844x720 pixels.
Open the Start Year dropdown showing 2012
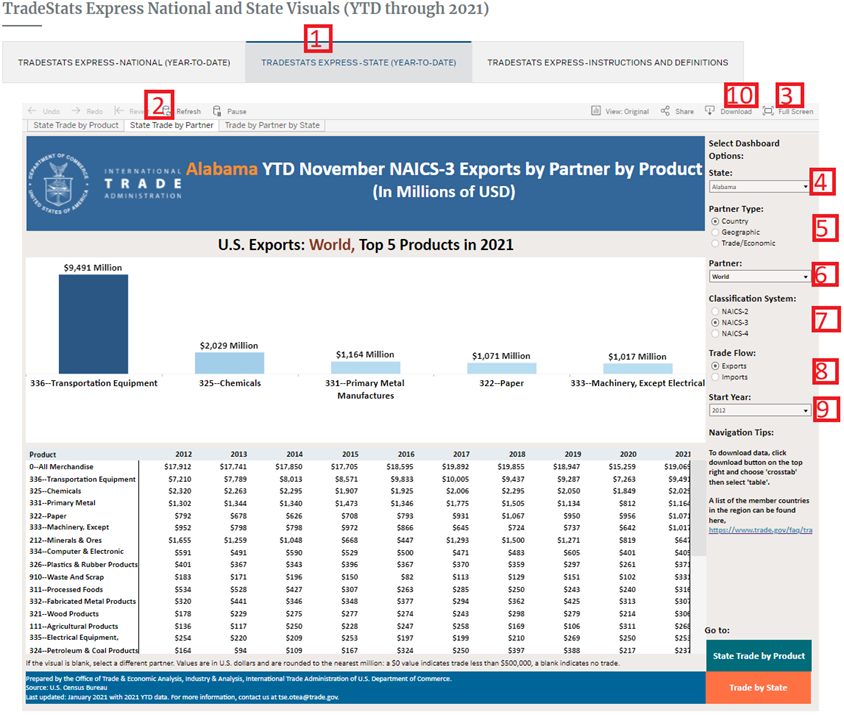click(759, 411)
